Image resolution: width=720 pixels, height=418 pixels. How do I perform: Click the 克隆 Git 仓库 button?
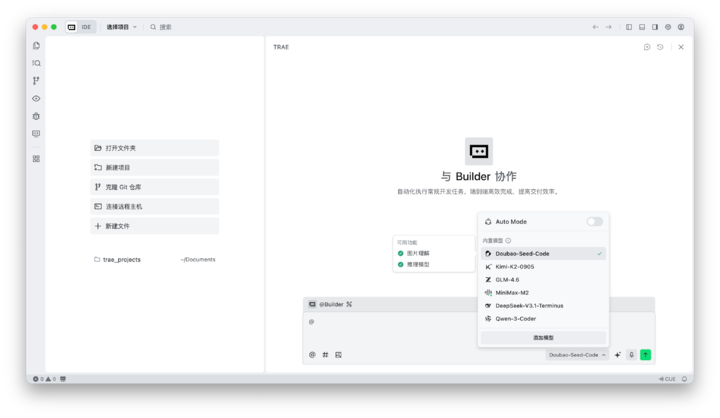click(x=154, y=187)
